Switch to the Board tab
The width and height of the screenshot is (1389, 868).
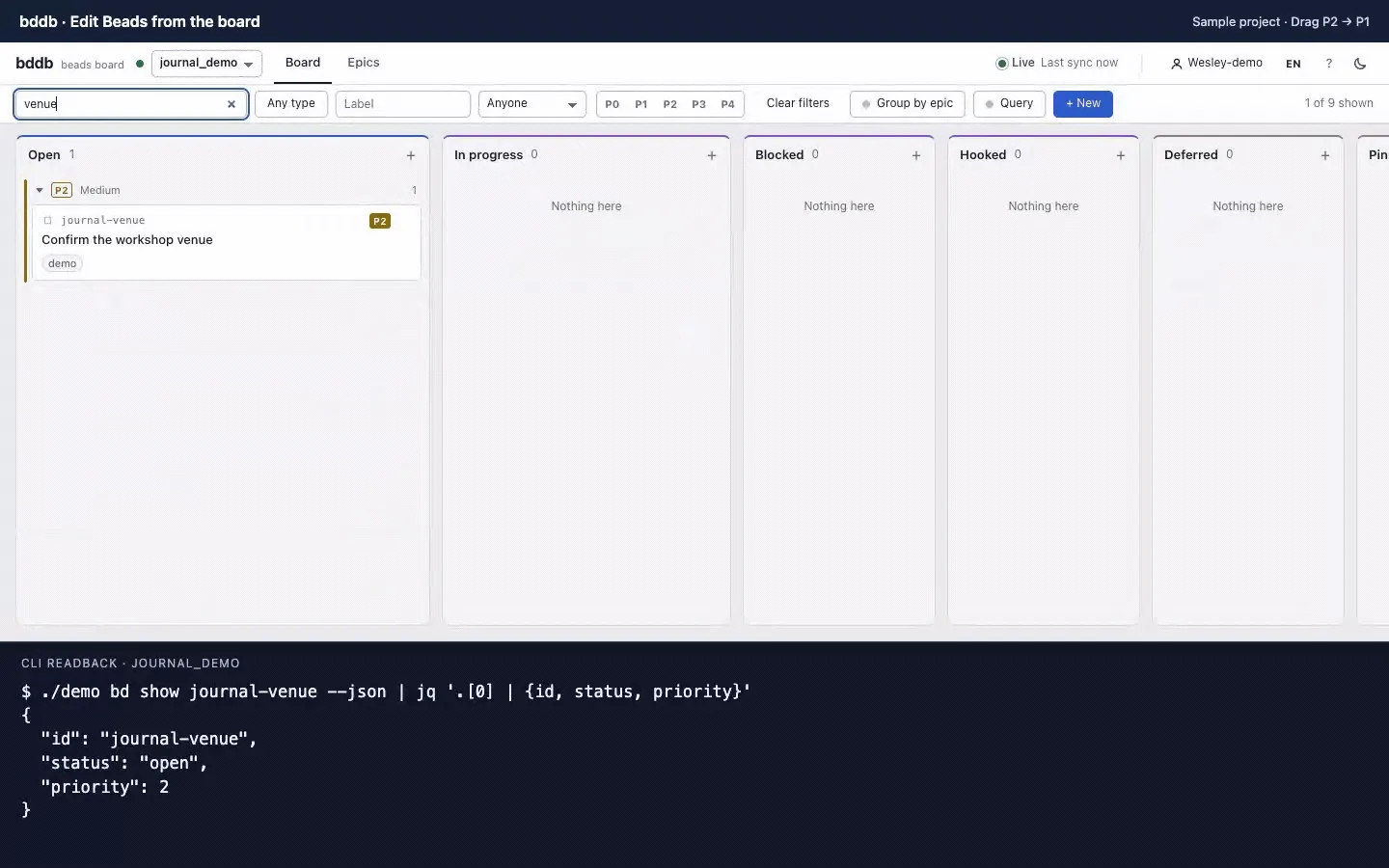(303, 63)
